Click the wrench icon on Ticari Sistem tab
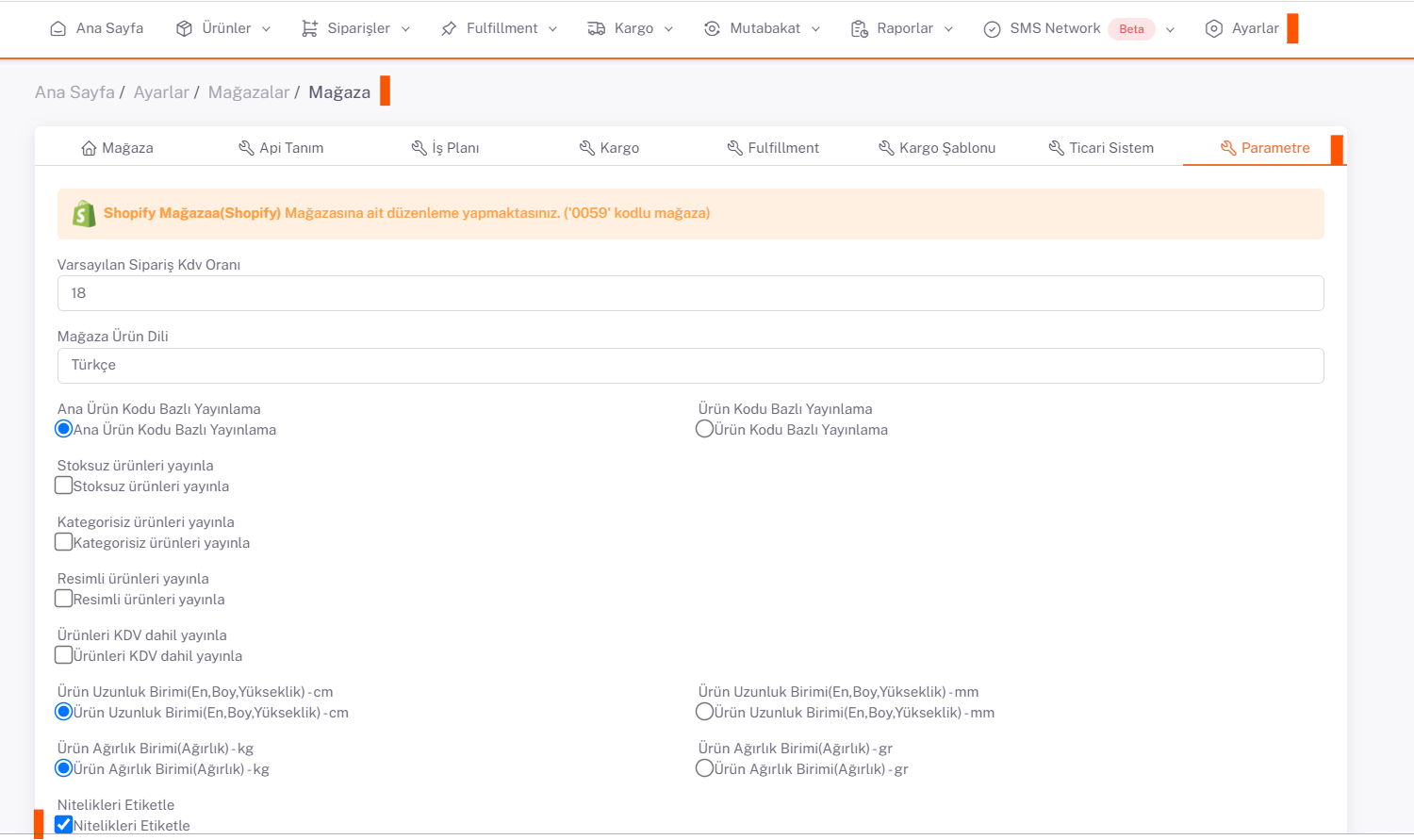 (x=1057, y=148)
